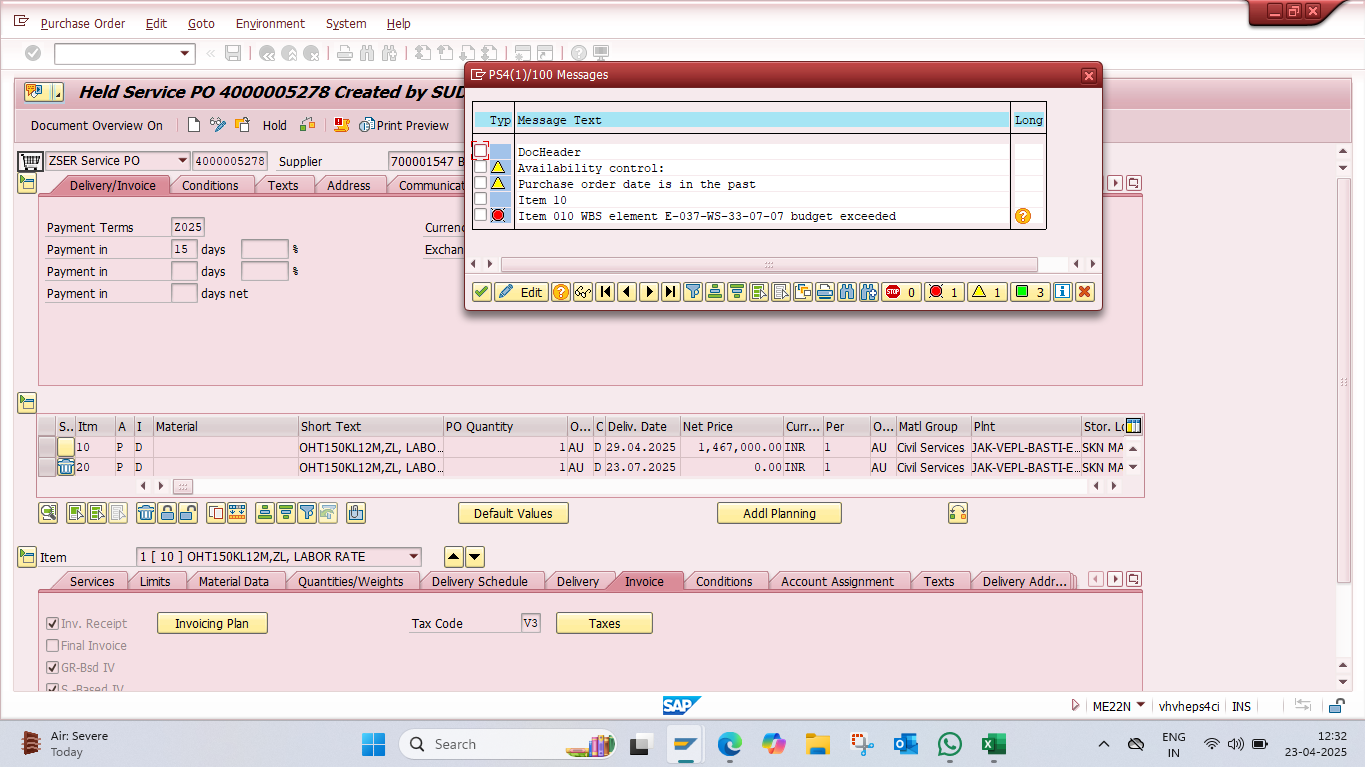
Task: Check the box for budget exceeded message row
Action: (481, 215)
